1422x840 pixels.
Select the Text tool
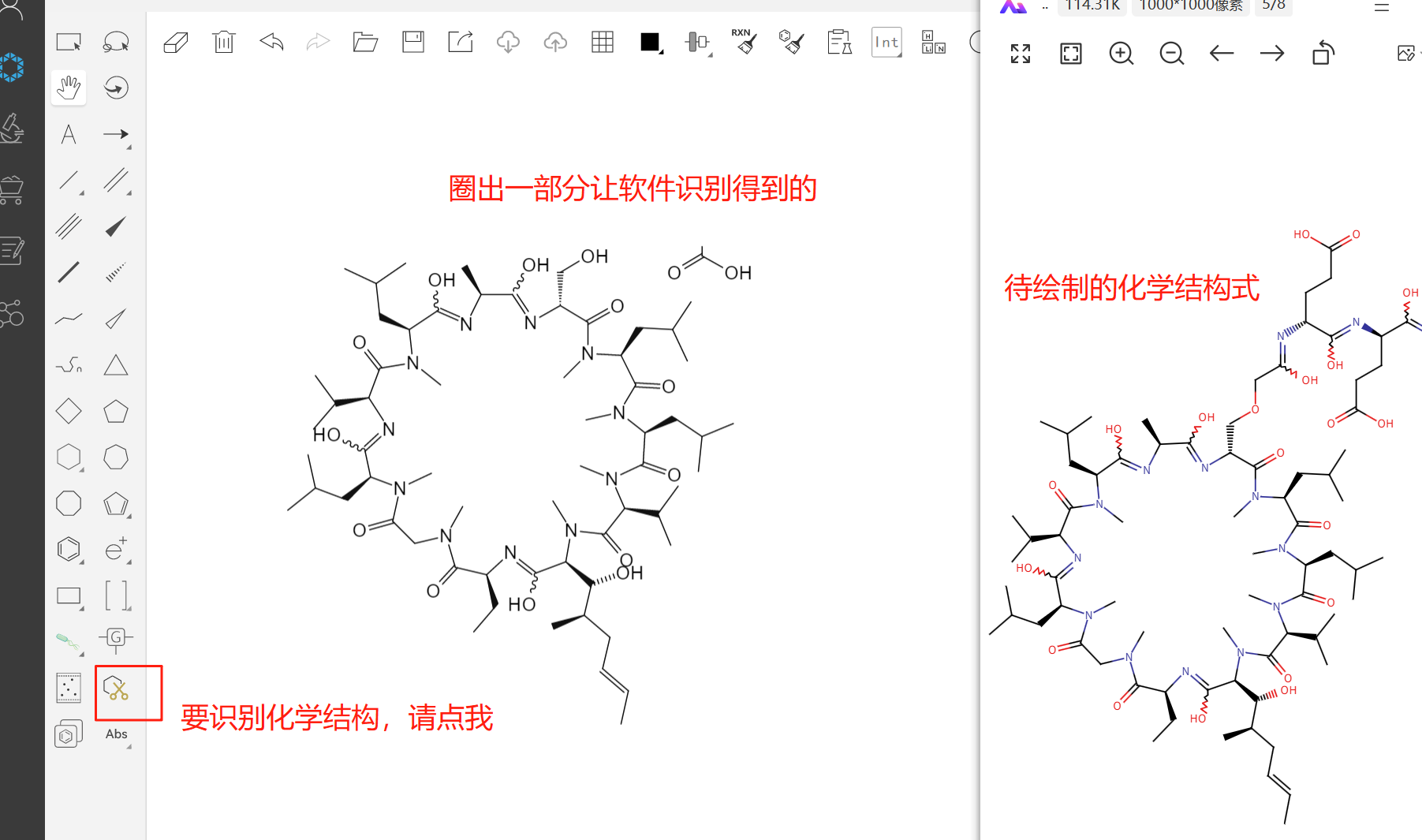tap(68, 134)
